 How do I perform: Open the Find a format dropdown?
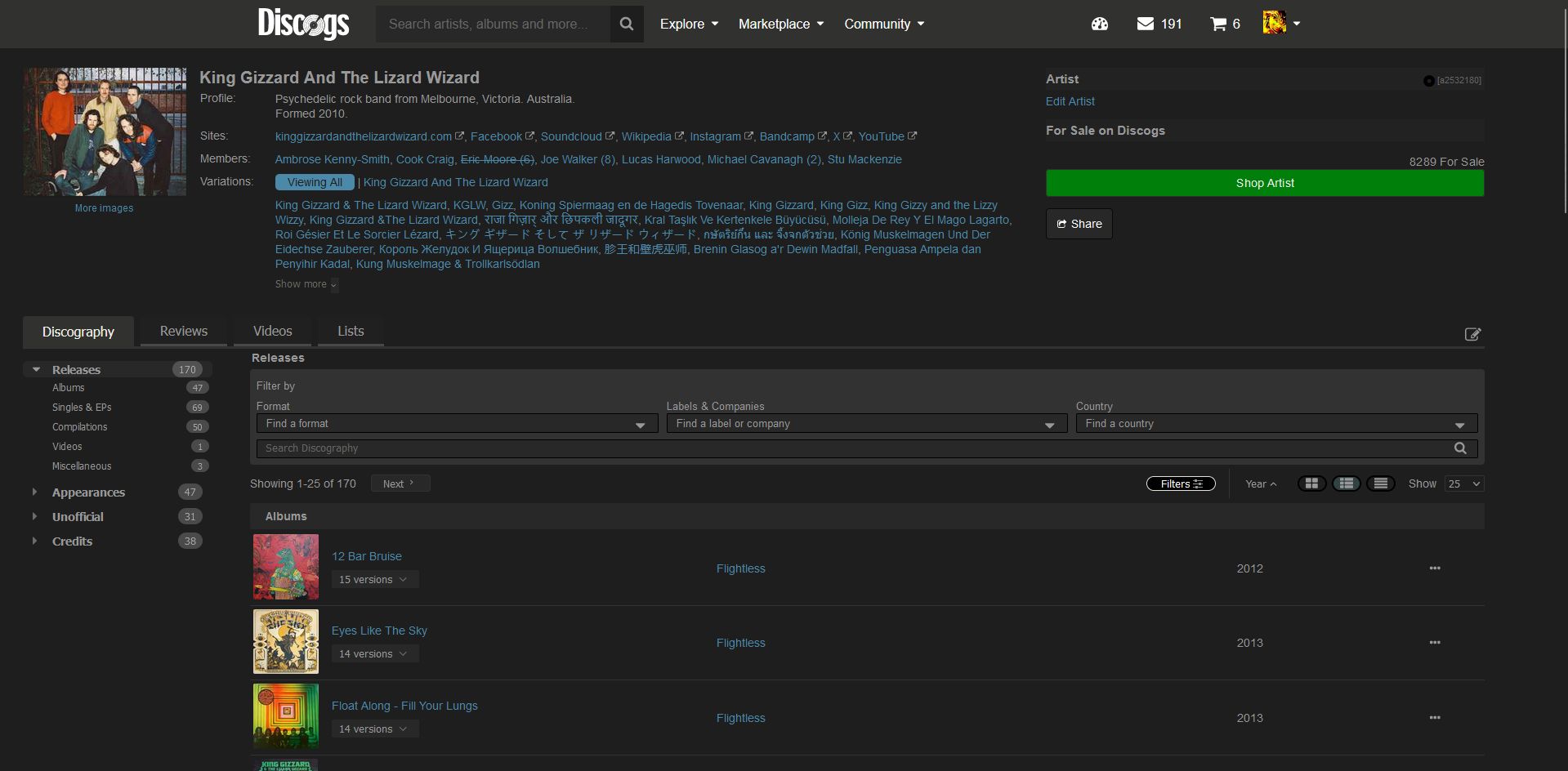point(457,424)
